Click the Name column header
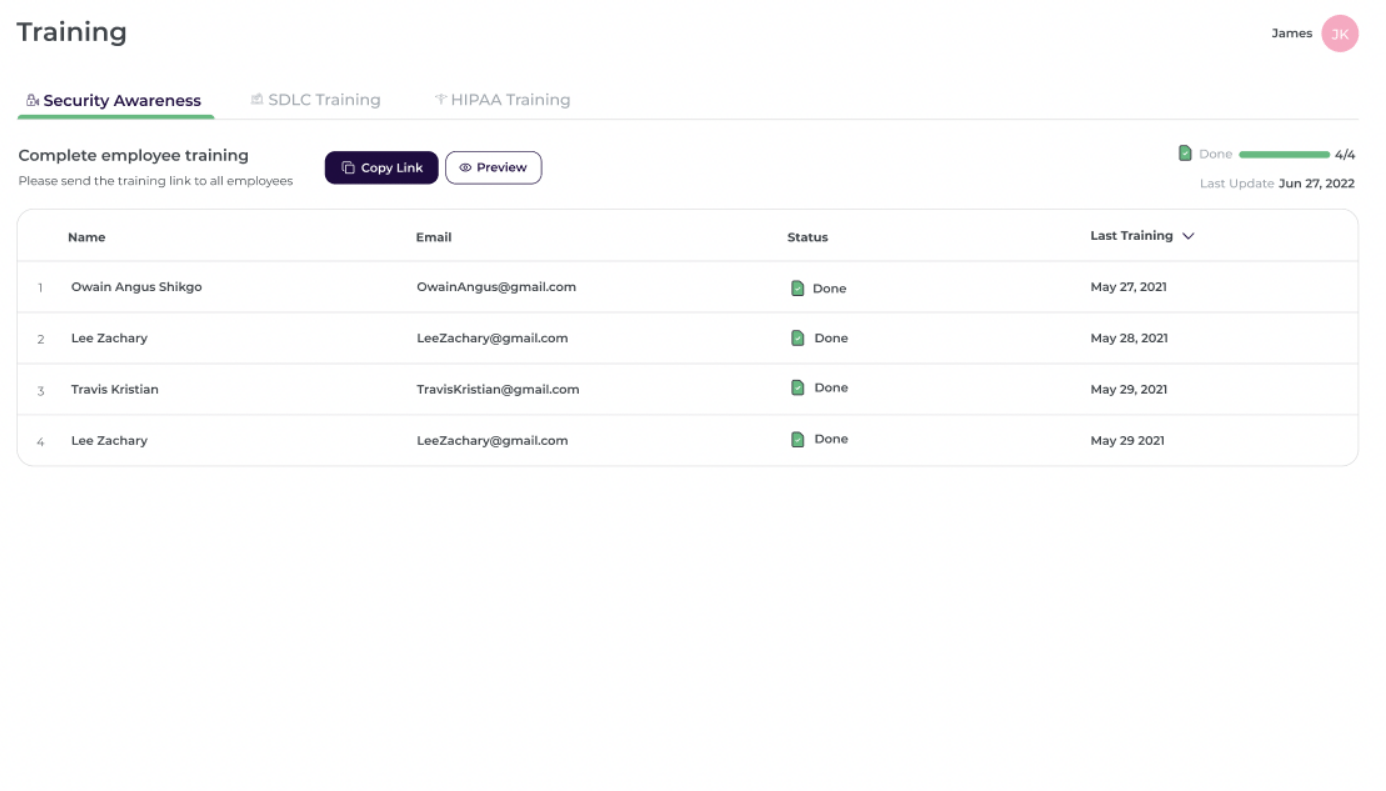1386x791 pixels. point(86,238)
